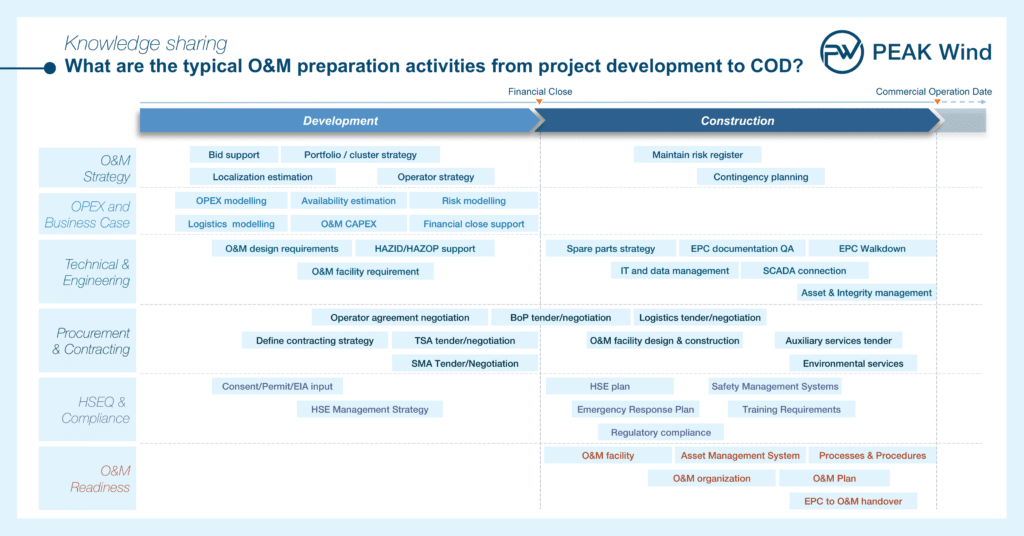Screen dimensions: 1024x536
Task: Select the Localization estimation box
Action: click(x=263, y=177)
